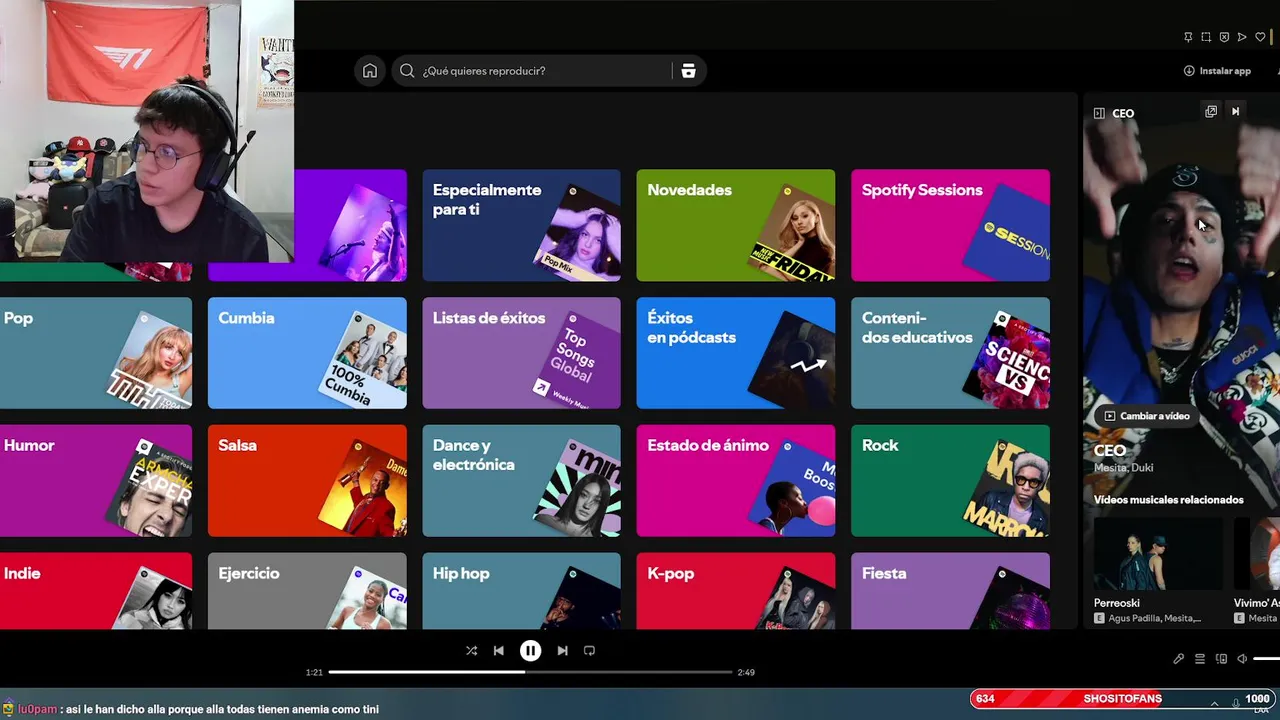Open the Humor category card

click(96, 481)
